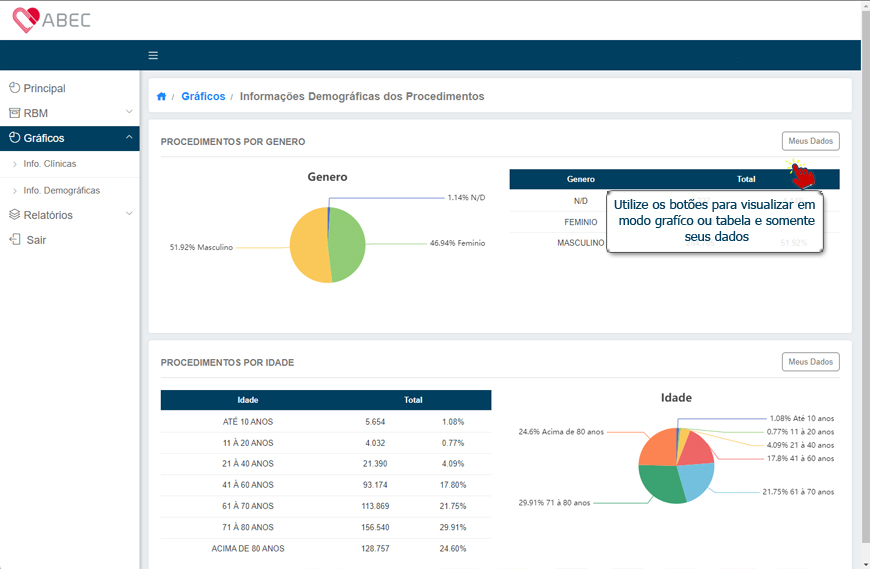Click the '61 À 70 ANOS' table row

[326, 506]
